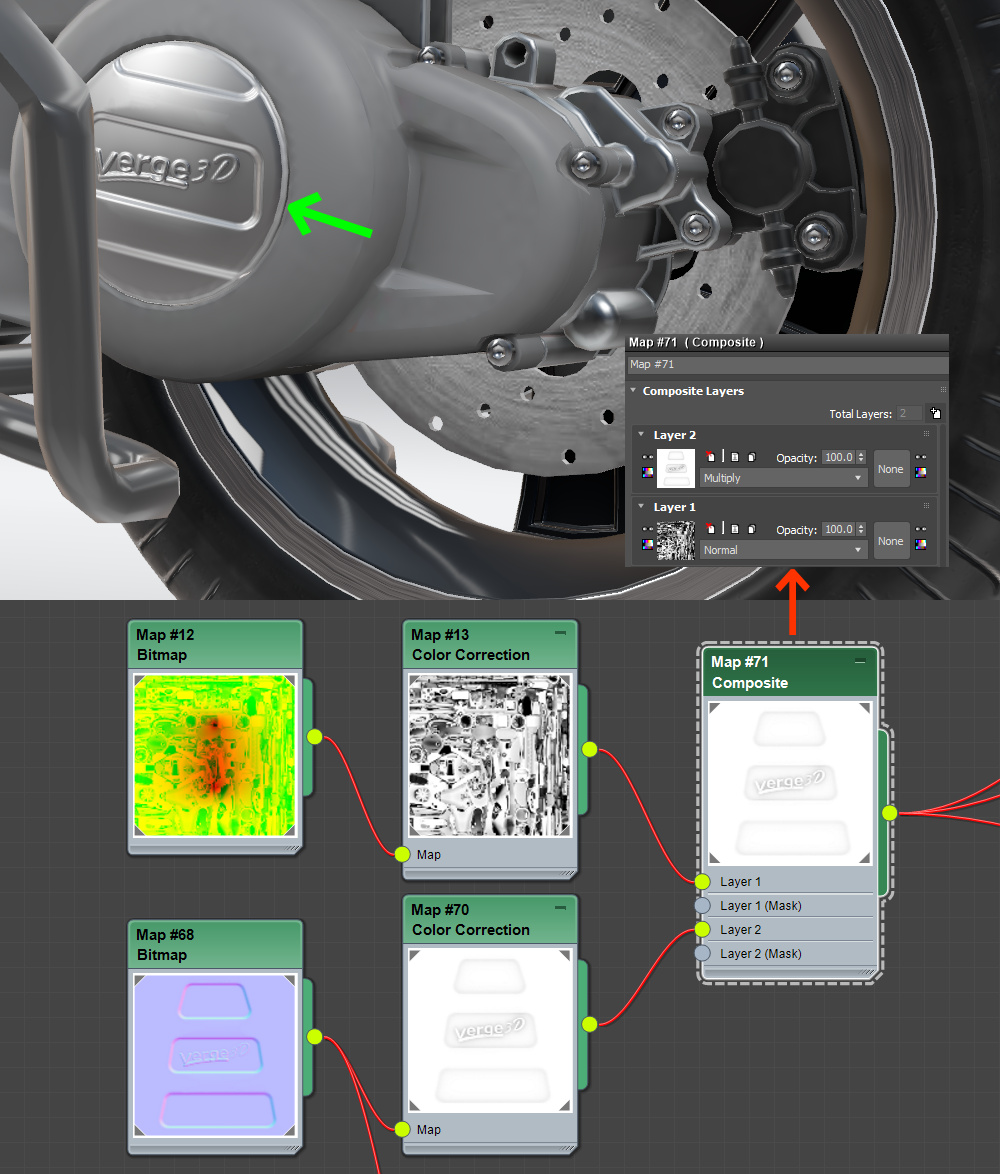1000x1174 pixels.
Task: Delete Layer 1 with the red-X icon
Action: coord(710,529)
